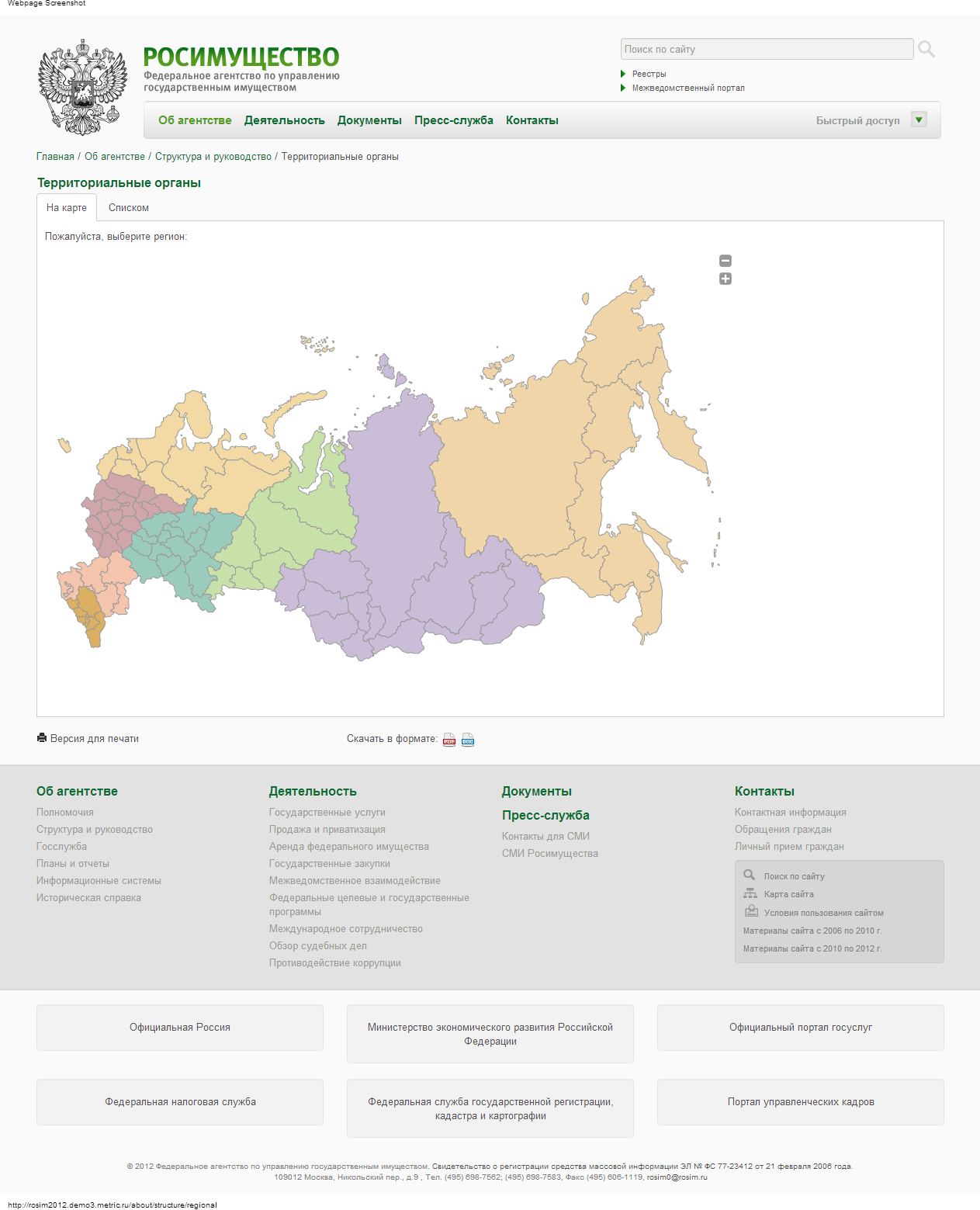This screenshot has width=980, height=1210.
Task: Click the printer icon for print version
Action: click(42, 738)
